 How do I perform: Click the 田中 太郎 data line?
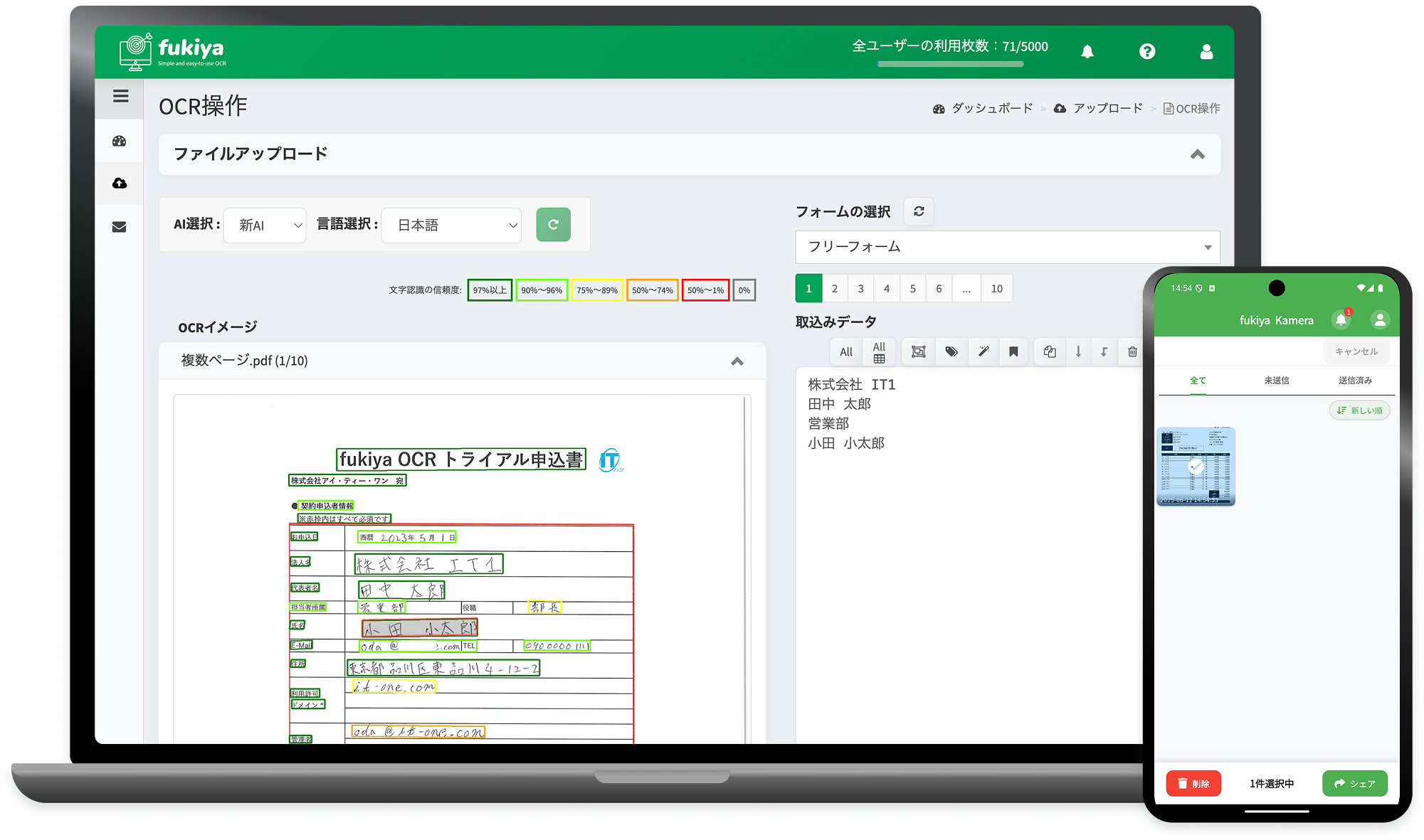(x=839, y=404)
